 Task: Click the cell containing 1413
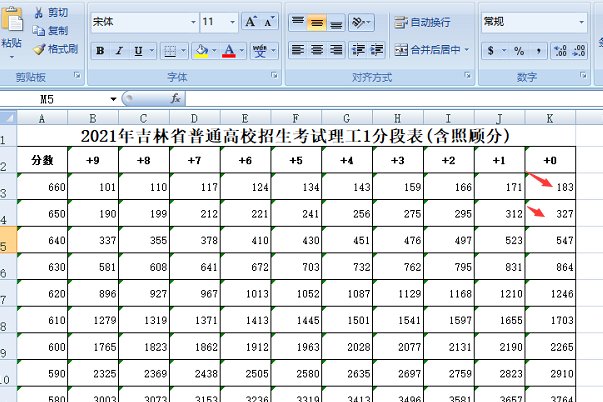pyautogui.click(x=246, y=320)
